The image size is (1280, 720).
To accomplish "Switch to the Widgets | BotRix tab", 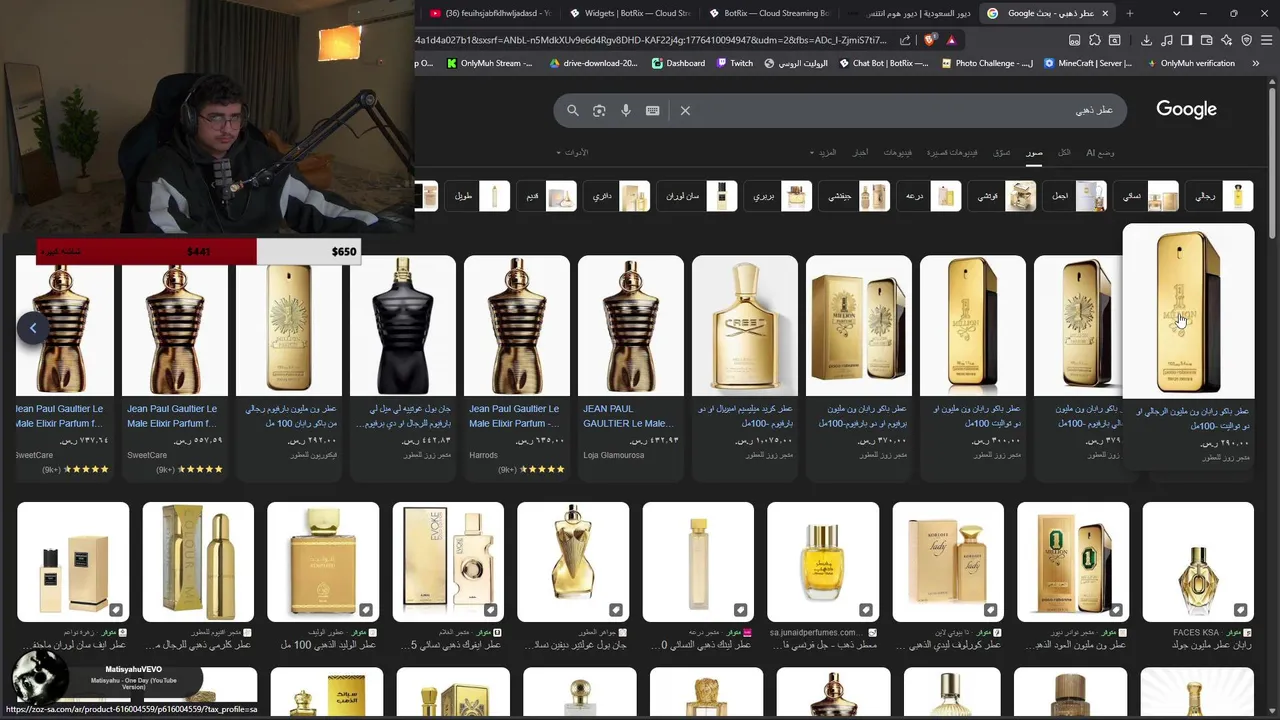I will click(x=630, y=13).
